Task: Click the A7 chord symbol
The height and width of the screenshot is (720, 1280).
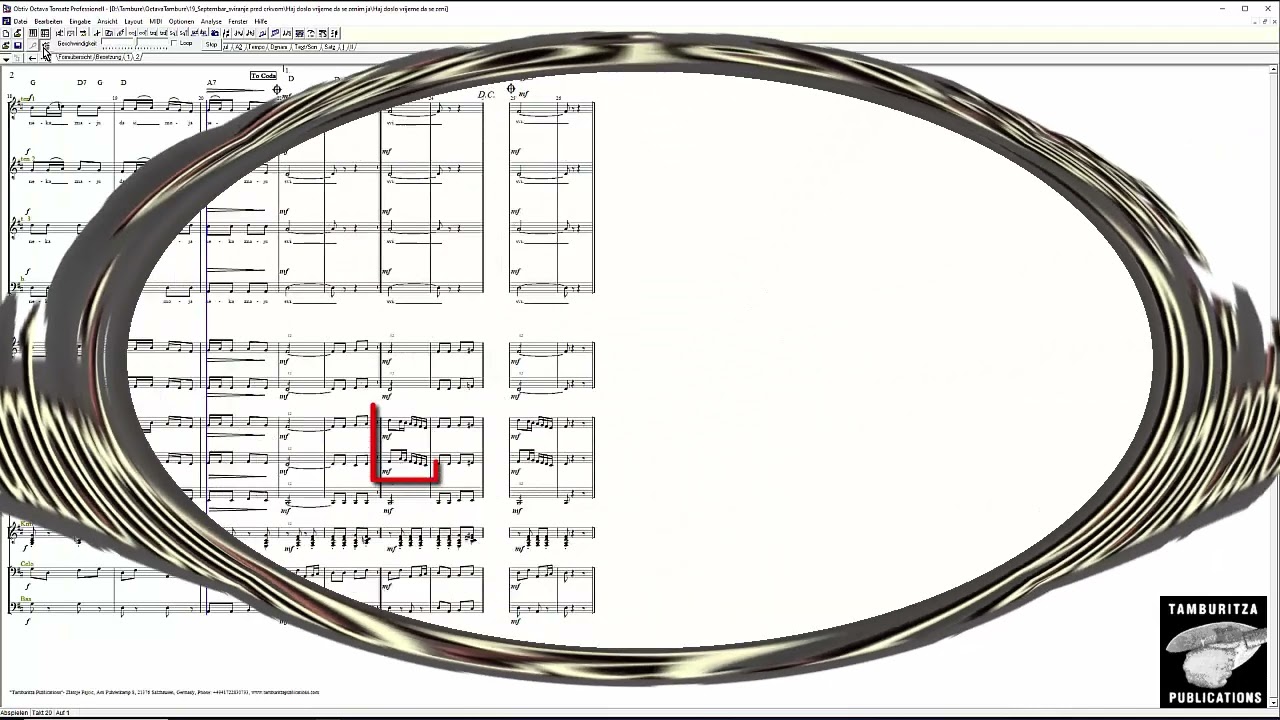Action: tap(212, 83)
